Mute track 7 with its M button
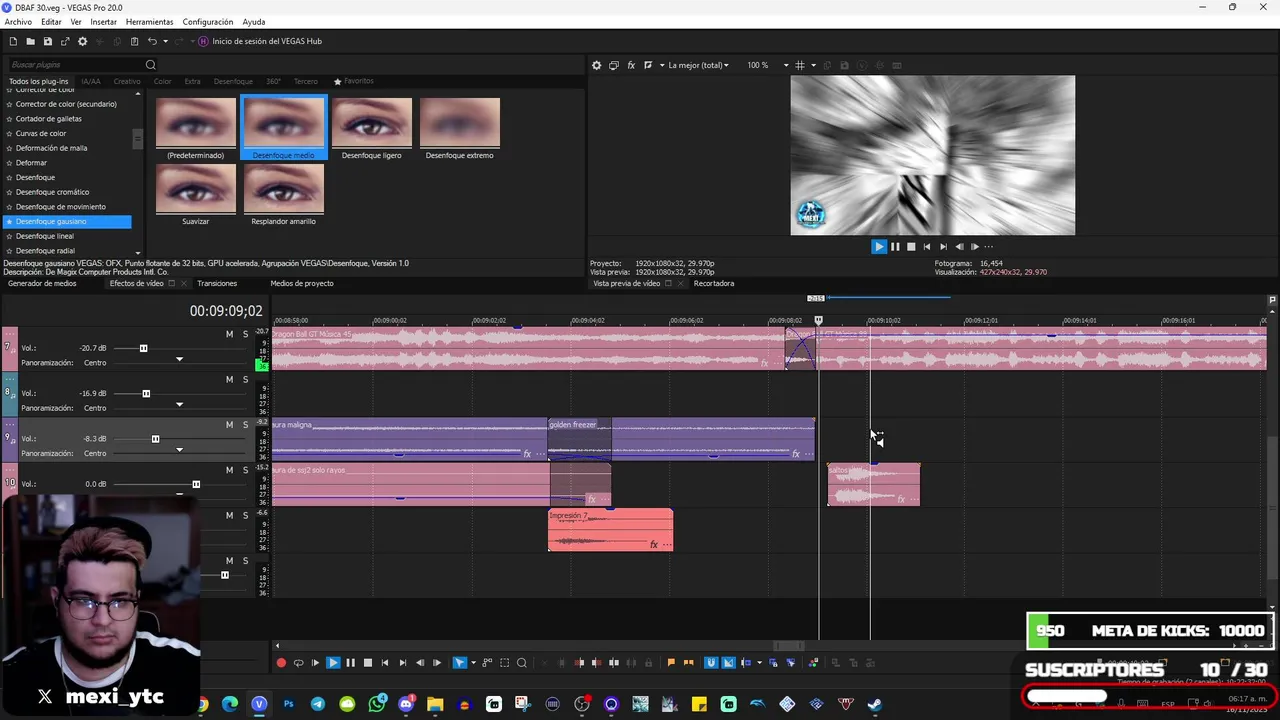The width and height of the screenshot is (1280, 720). click(x=229, y=334)
